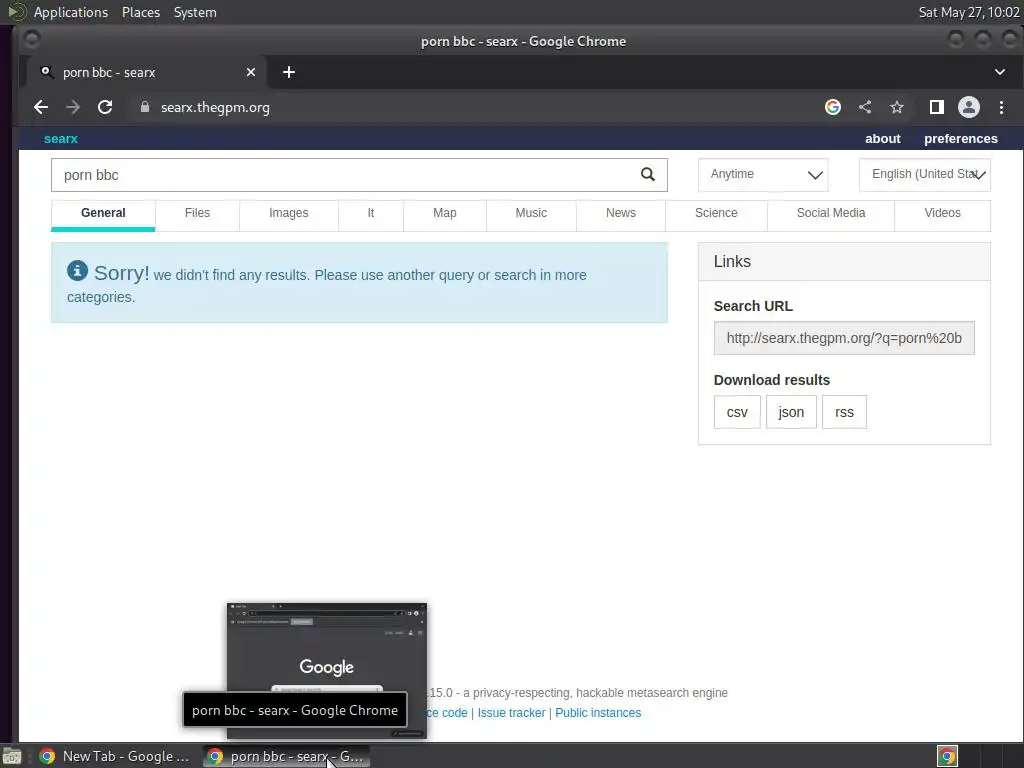Switch to New Tab Chrome window in taskbar

click(116, 756)
